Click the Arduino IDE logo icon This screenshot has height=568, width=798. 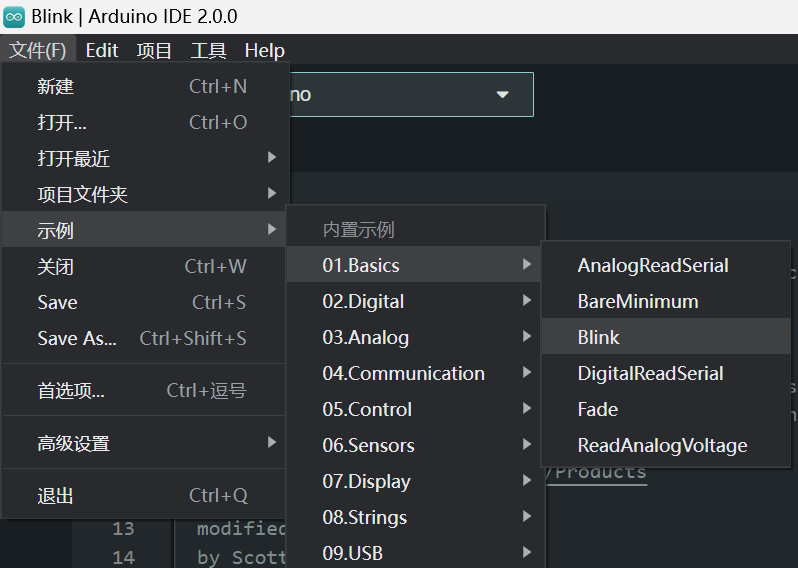pos(14,17)
